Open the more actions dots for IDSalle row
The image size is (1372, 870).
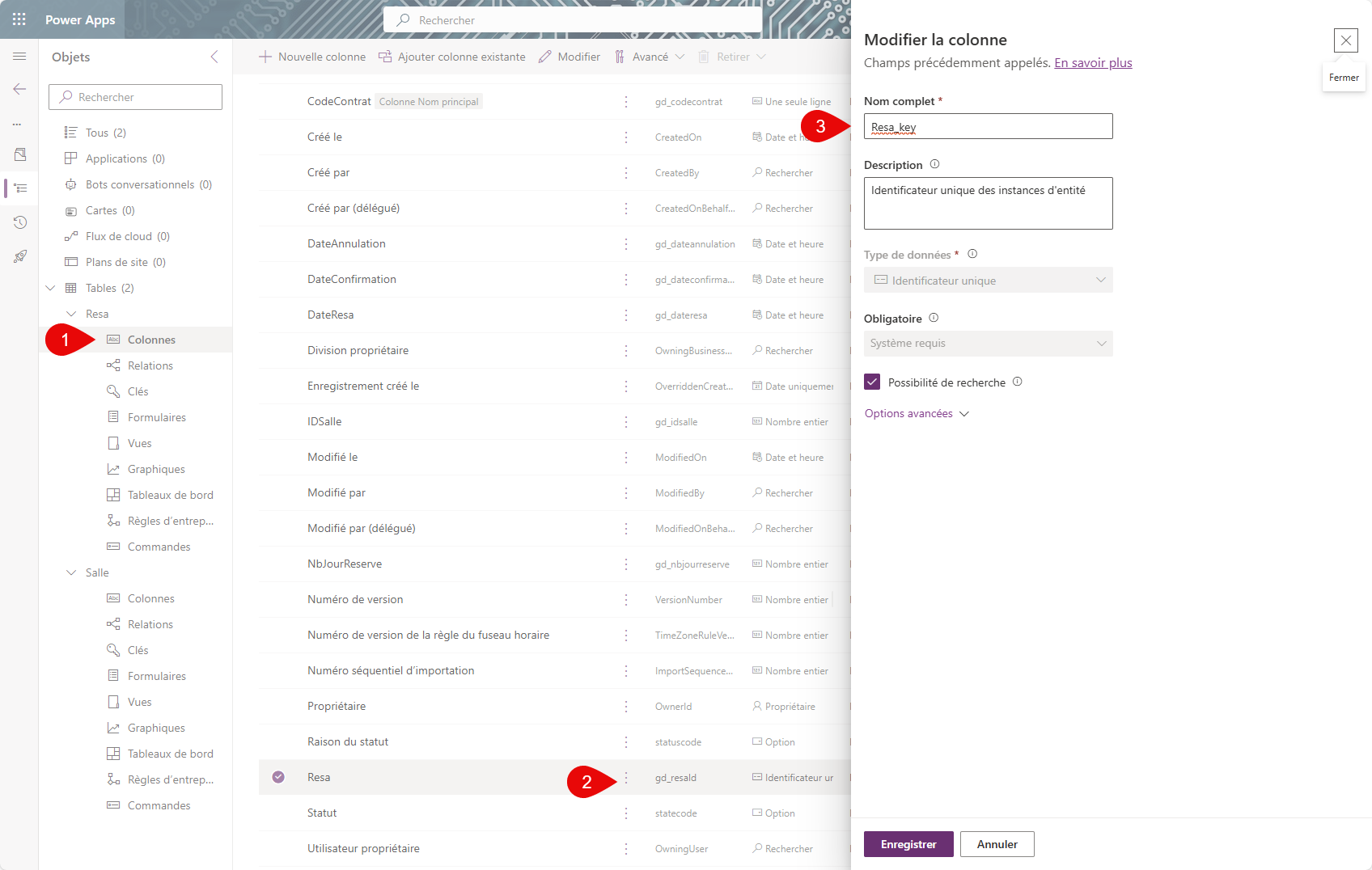click(x=626, y=422)
